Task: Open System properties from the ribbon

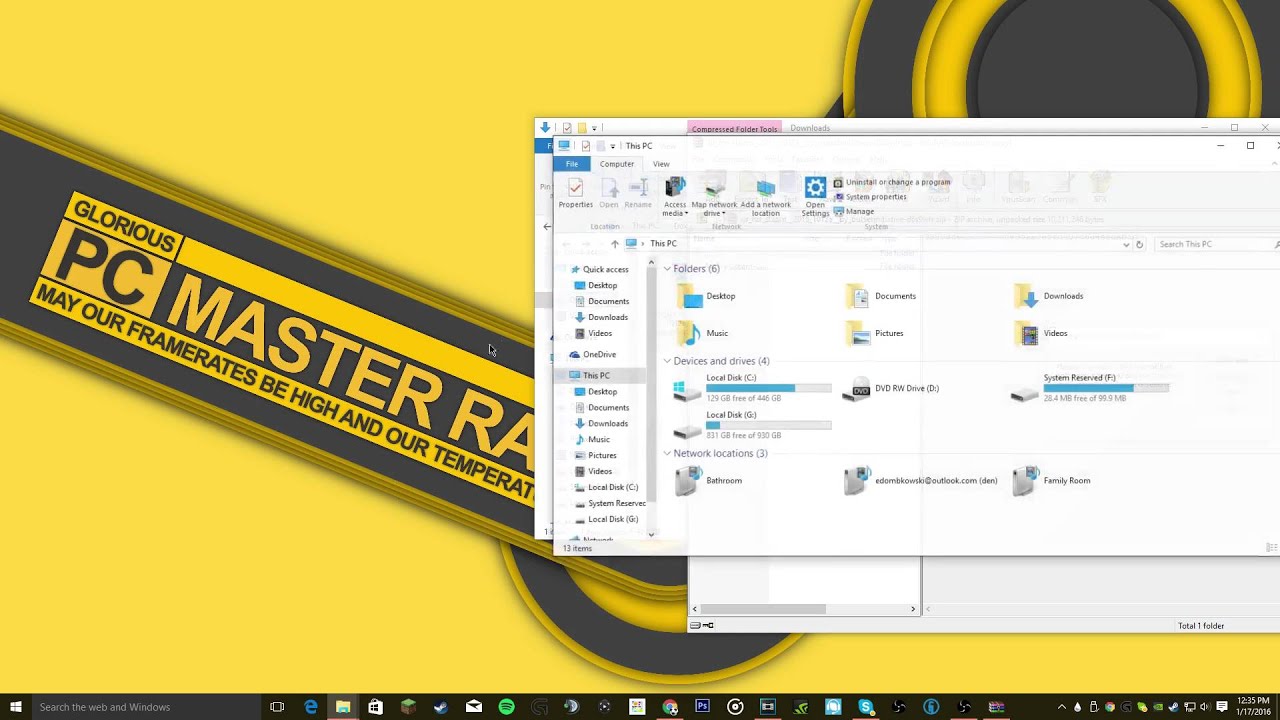Action: click(869, 197)
